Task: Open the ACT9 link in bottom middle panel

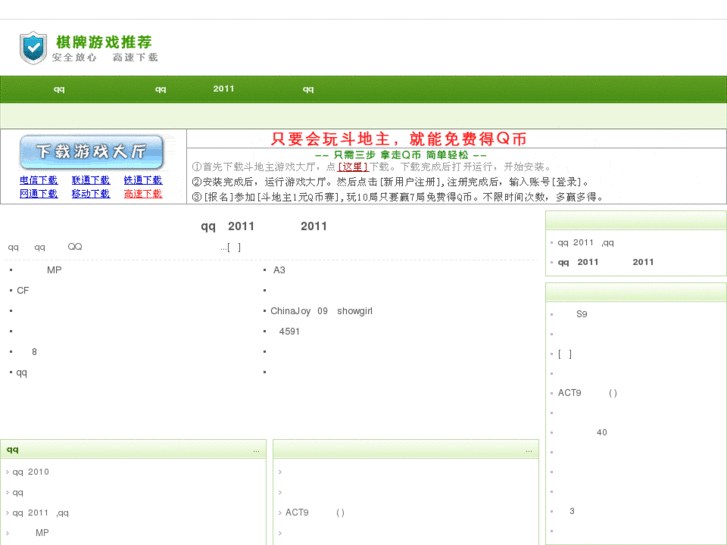Action: click(x=315, y=513)
